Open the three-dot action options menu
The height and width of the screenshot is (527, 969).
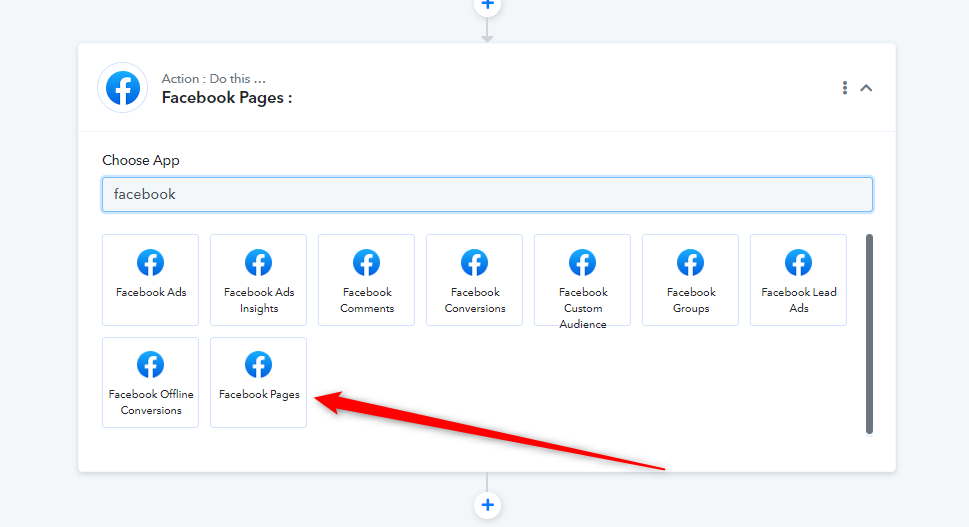[844, 88]
